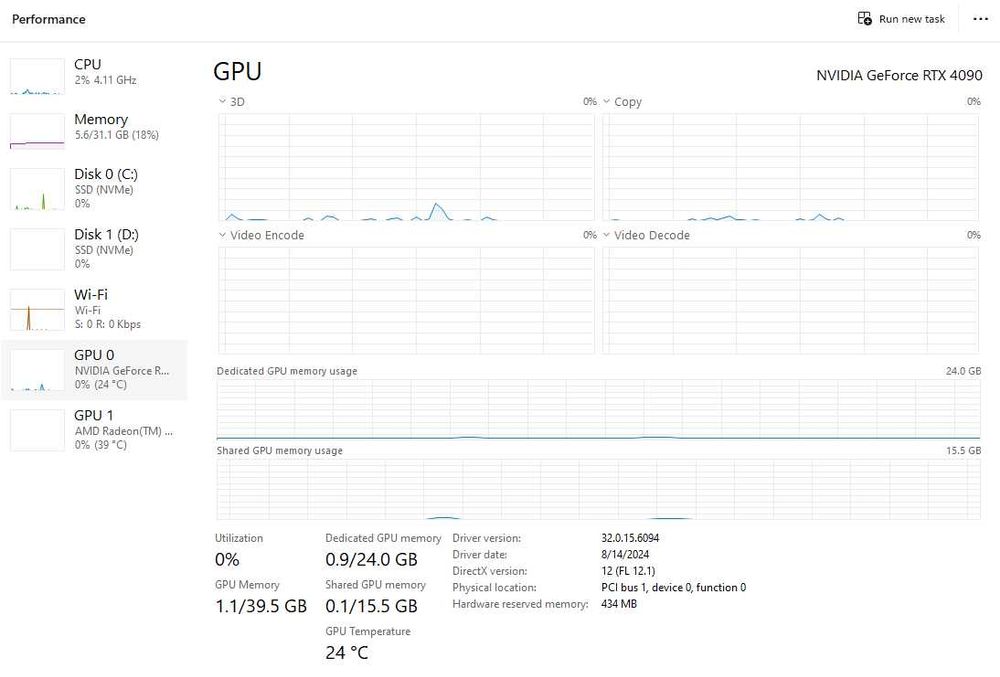Click inside the Copy utilization graph
The image size is (1000, 677).
point(790,166)
